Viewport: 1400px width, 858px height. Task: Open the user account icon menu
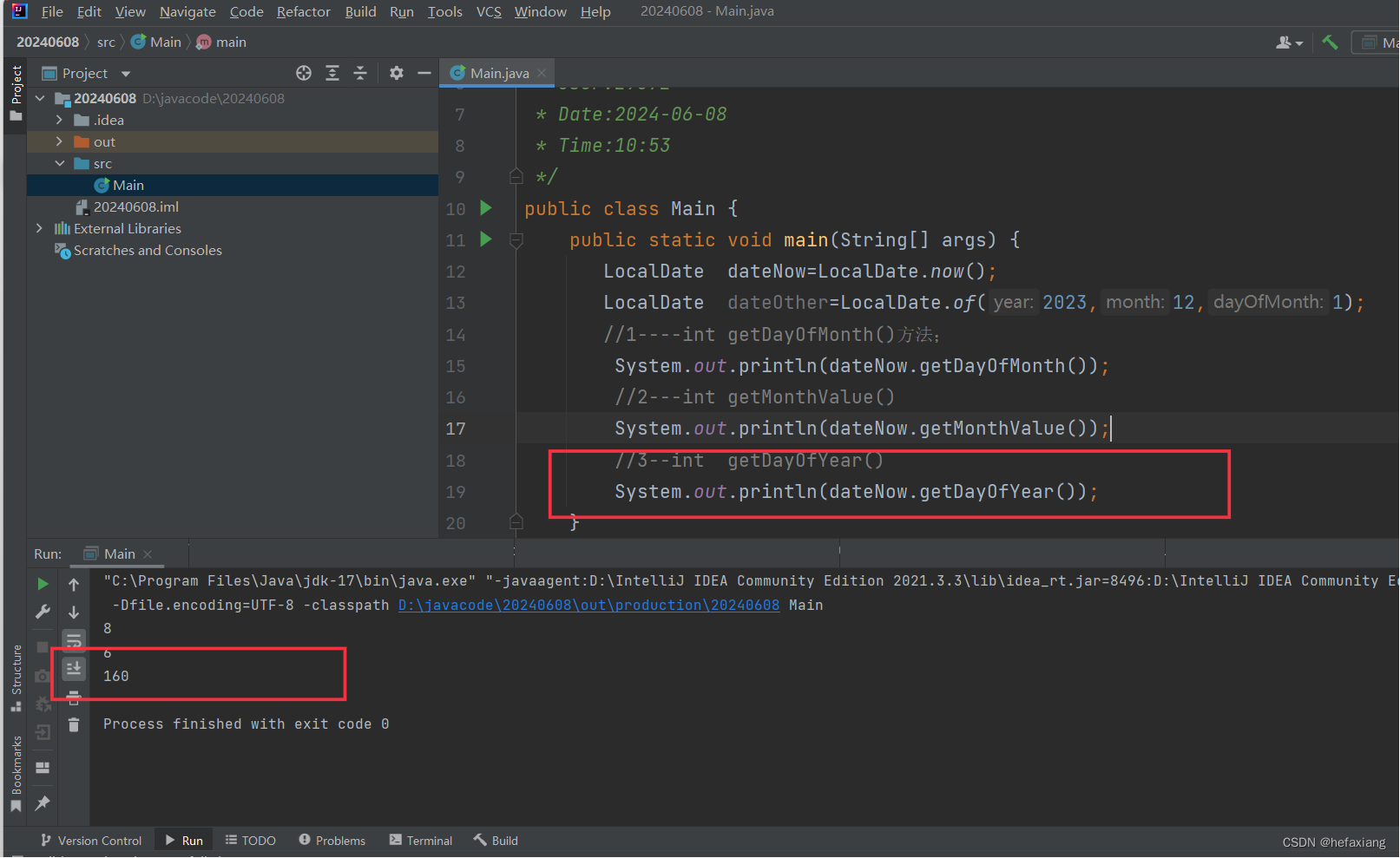click(1289, 42)
